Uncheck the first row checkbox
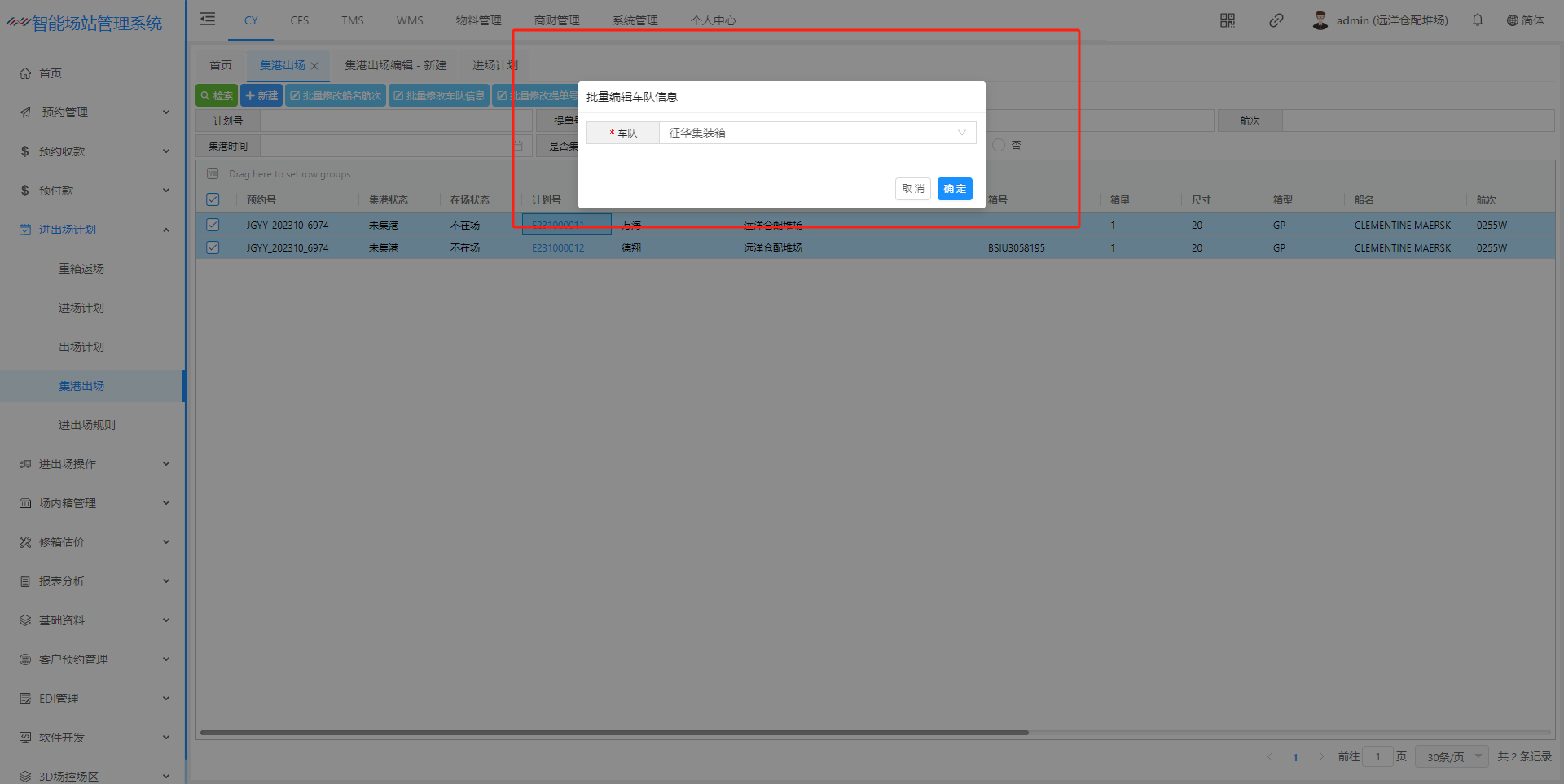The image size is (1564, 784). (213, 225)
